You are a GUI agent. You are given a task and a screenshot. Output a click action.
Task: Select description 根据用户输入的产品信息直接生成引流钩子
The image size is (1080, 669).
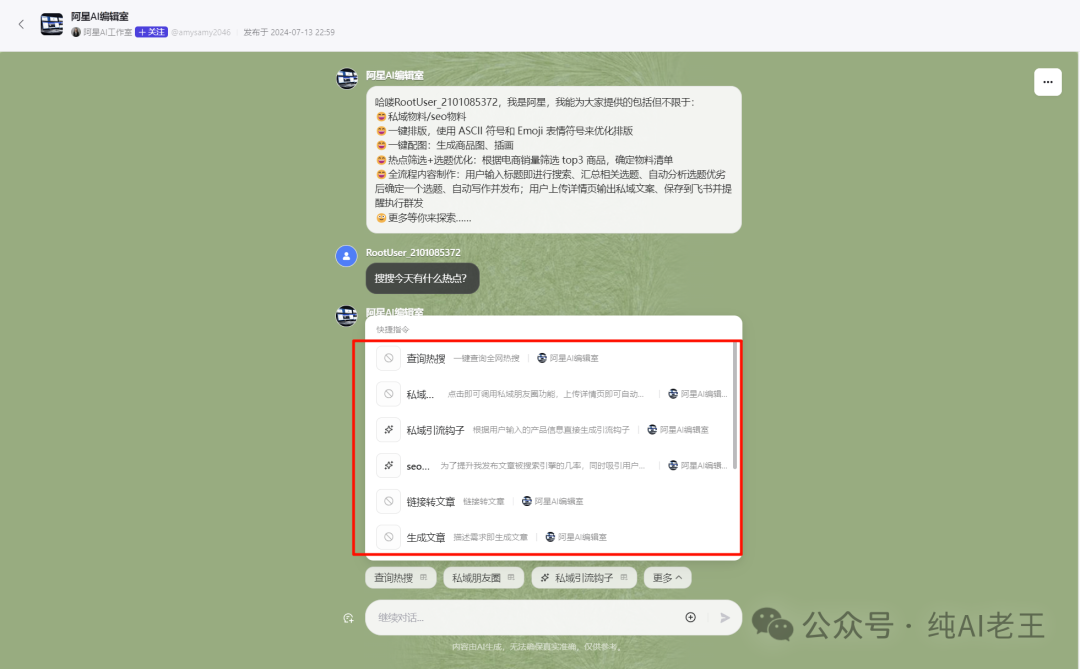coord(551,430)
